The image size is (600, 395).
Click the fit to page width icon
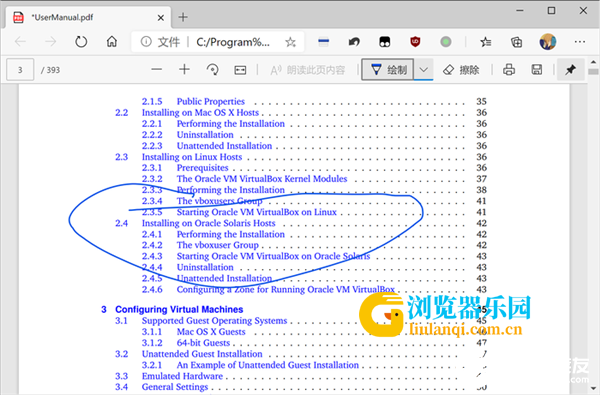coord(240,70)
